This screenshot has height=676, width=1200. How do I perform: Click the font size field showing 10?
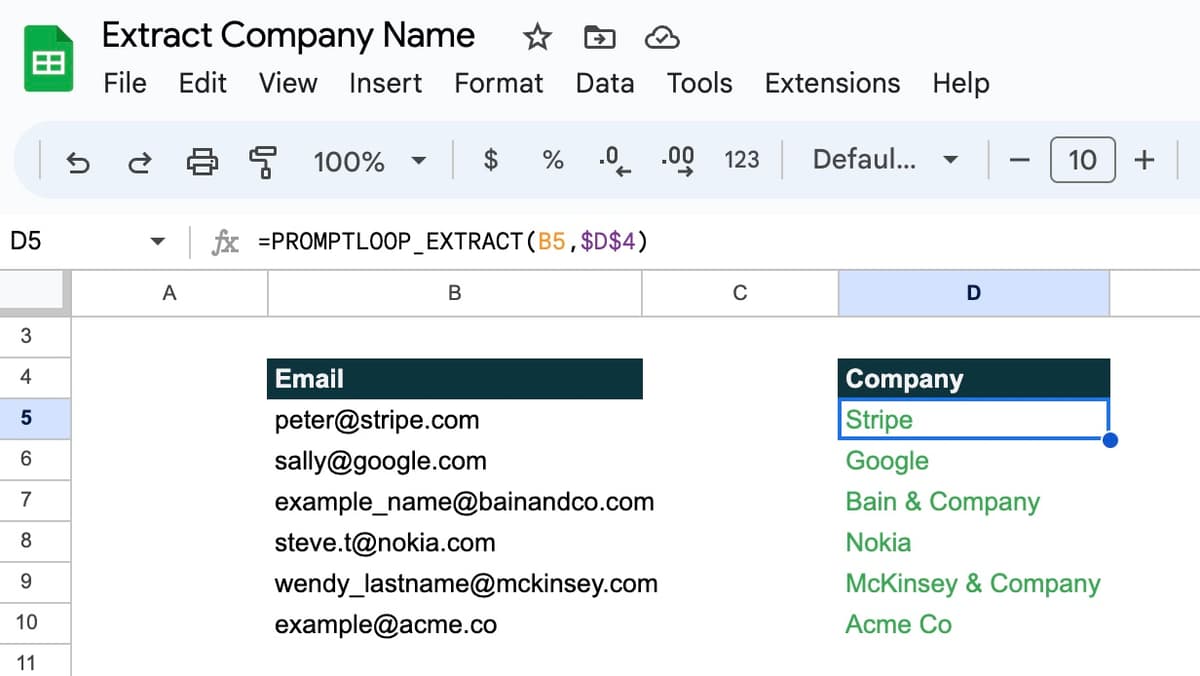pos(1082,160)
